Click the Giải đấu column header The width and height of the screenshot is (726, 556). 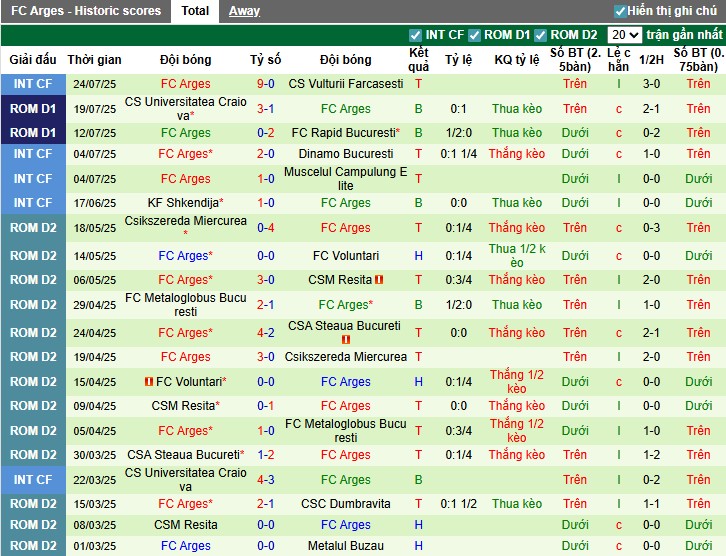[x=33, y=60]
